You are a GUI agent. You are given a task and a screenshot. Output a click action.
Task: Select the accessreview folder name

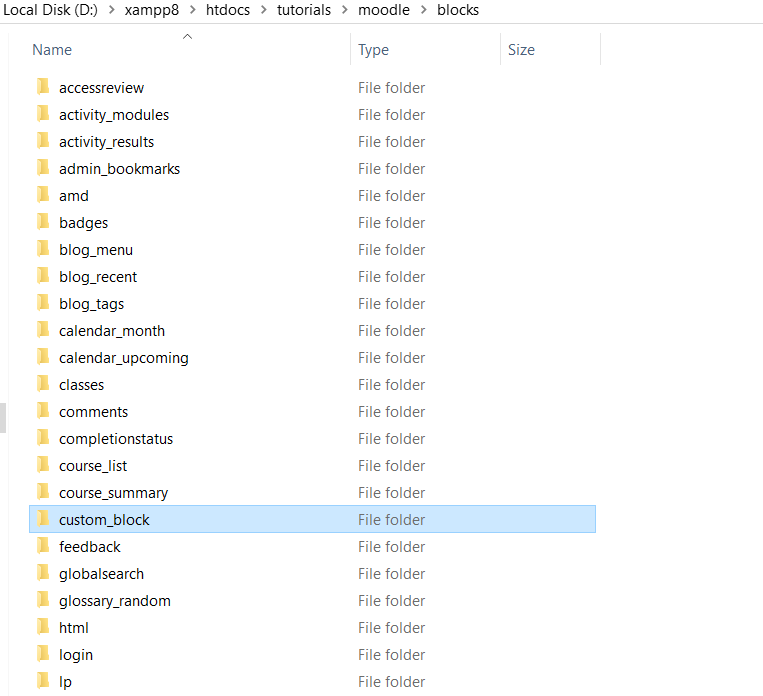102,88
